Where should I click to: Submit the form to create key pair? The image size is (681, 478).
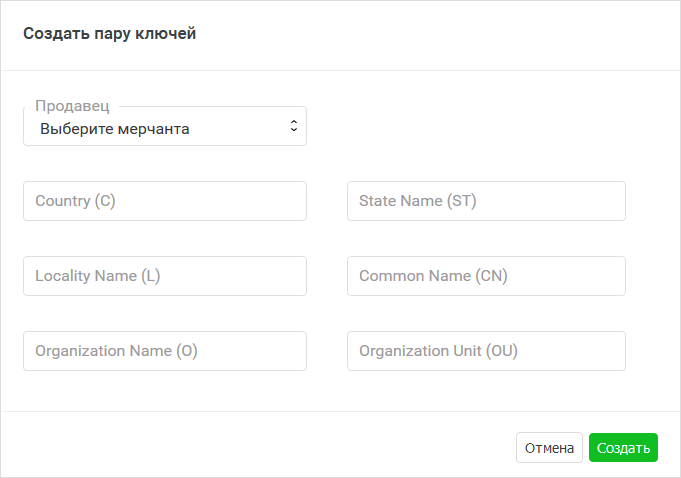tap(623, 448)
